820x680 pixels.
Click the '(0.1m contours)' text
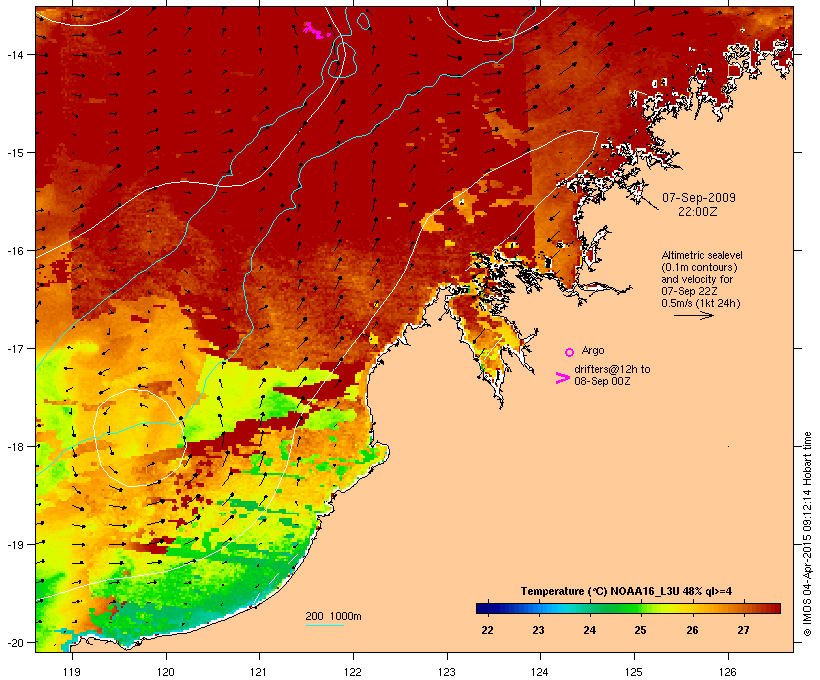tap(699, 267)
